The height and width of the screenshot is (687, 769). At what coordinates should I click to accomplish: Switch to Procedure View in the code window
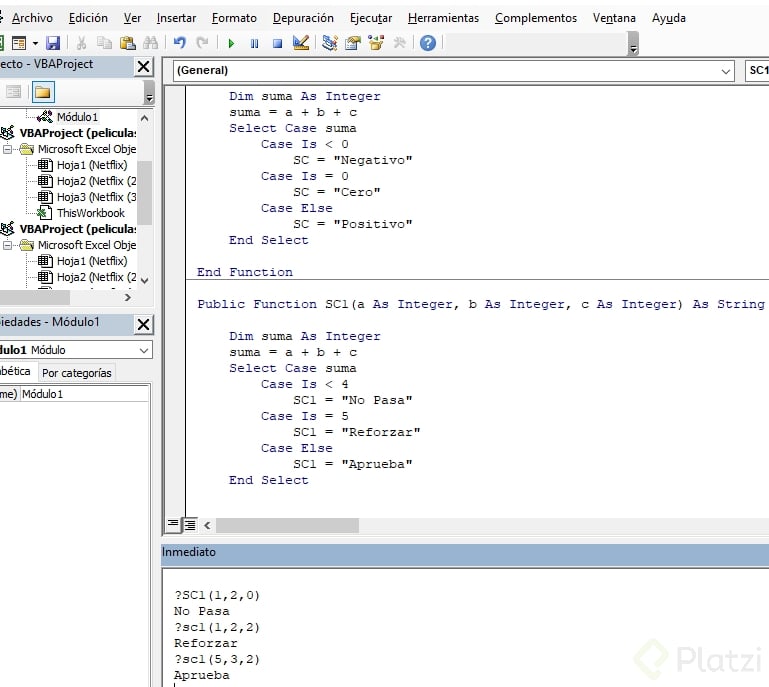pos(173,524)
